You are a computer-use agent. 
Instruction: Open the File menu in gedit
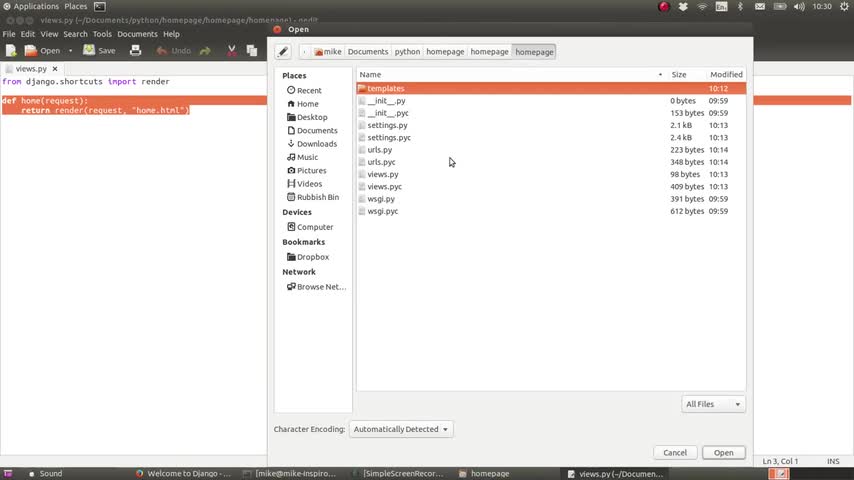tap(9, 34)
